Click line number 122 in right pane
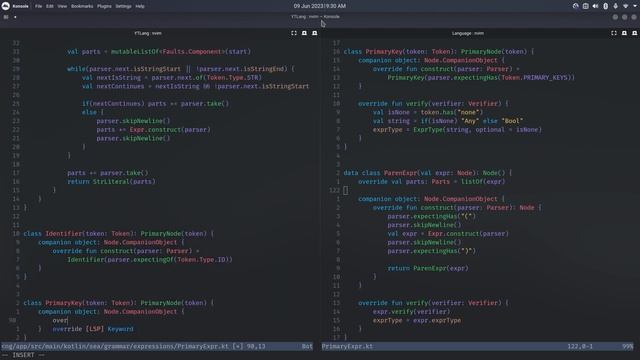Screen dimensions: 640x360 pos(334,190)
